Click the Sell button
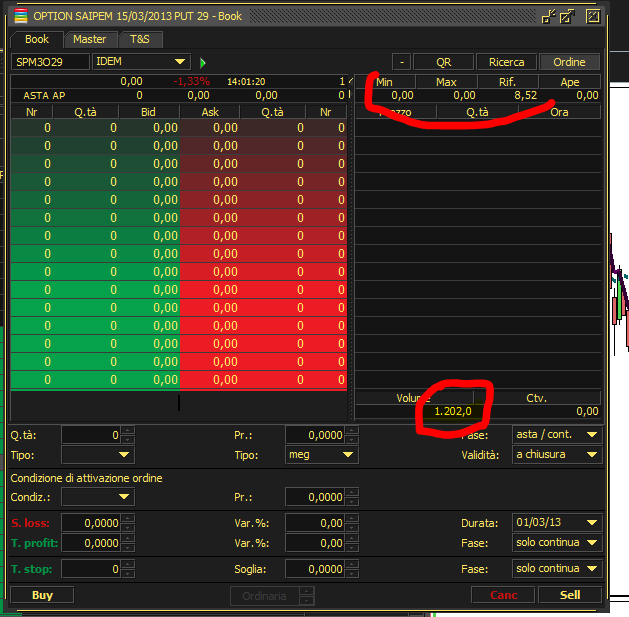The height and width of the screenshot is (617, 629). pos(570,595)
